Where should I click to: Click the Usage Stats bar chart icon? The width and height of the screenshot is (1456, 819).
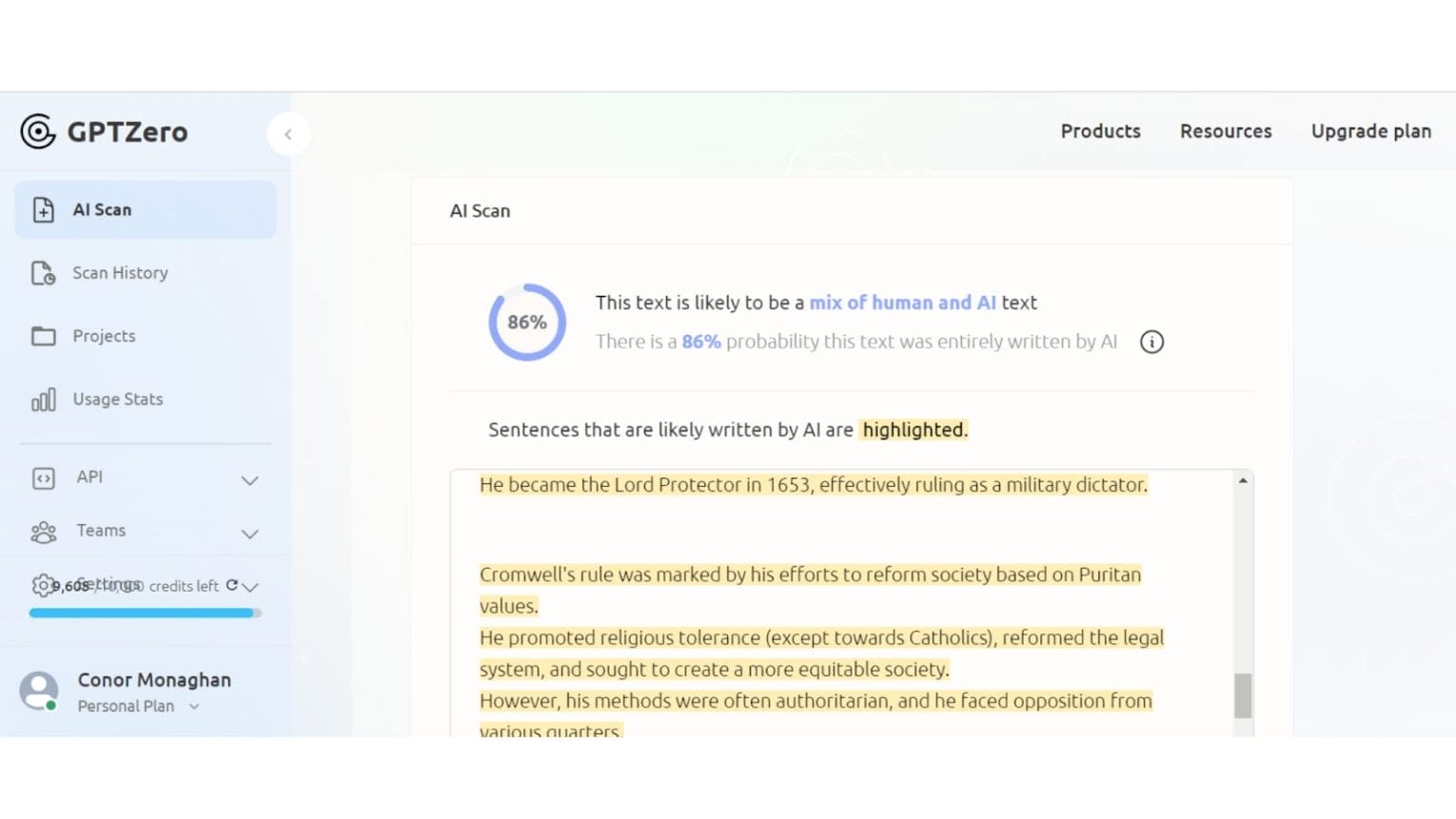point(44,400)
